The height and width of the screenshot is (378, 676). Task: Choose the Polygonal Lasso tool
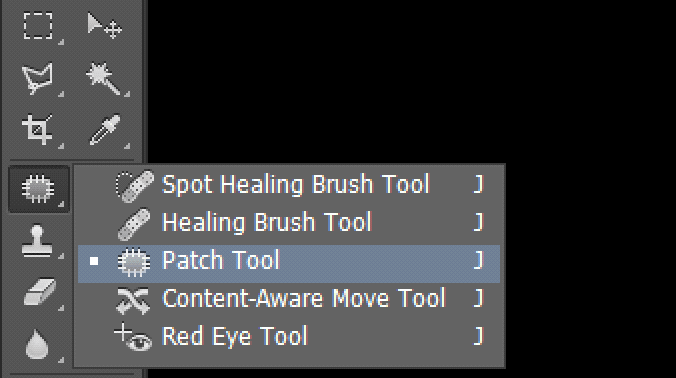coord(38,78)
